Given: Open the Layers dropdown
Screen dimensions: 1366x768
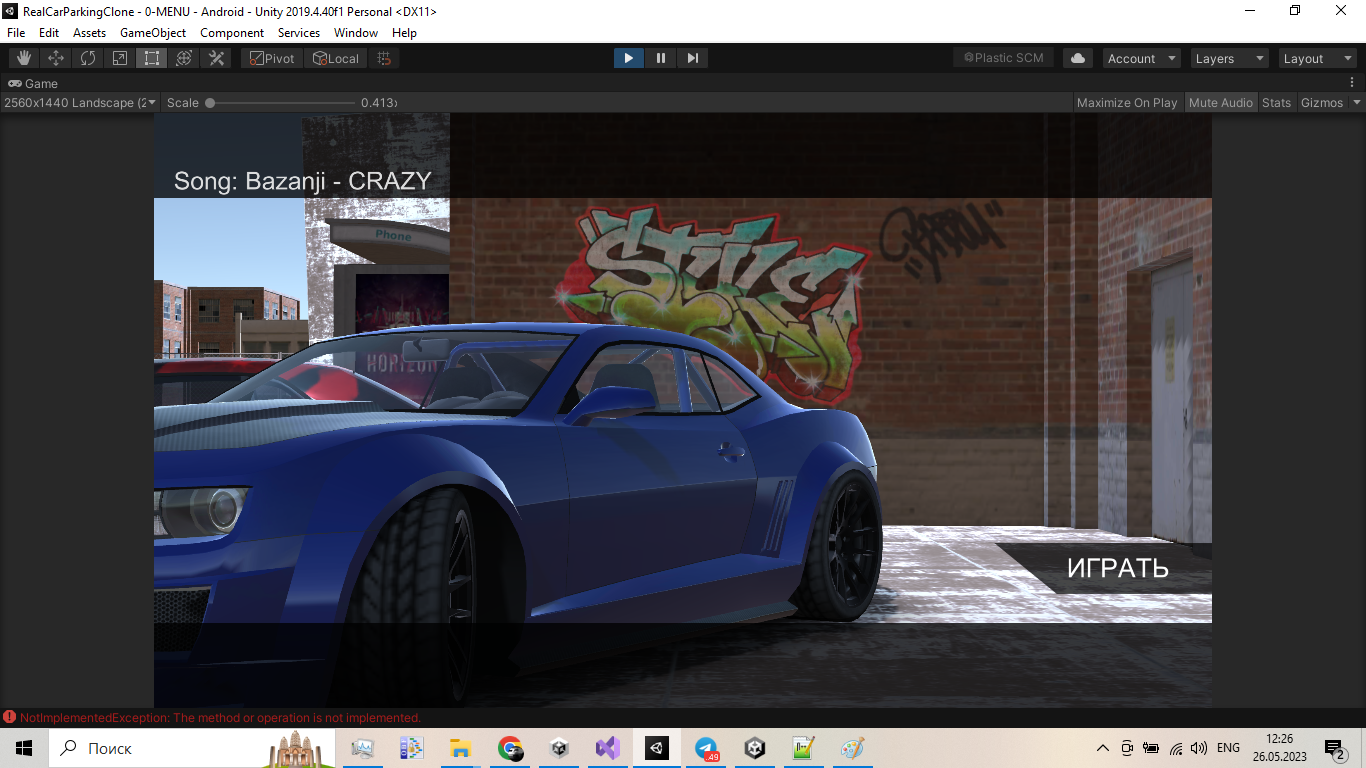Looking at the screenshot, I should (1229, 58).
